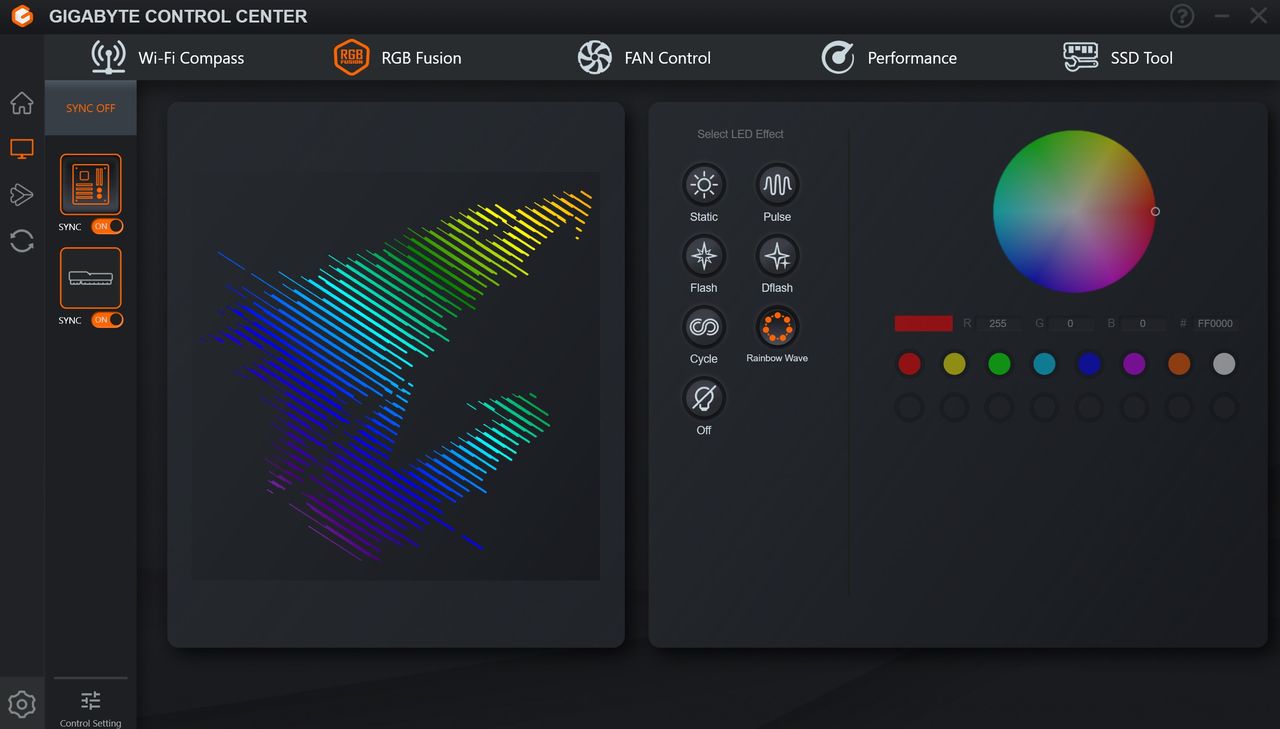Screen dimensions: 1280x729
Task: Choose the Static LED effect
Action: (x=704, y=185)
